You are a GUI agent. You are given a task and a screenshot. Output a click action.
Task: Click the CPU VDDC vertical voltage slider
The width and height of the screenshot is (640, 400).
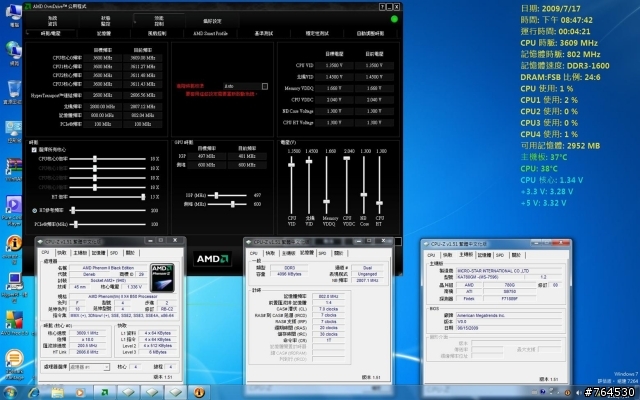[x=347, y=158]
